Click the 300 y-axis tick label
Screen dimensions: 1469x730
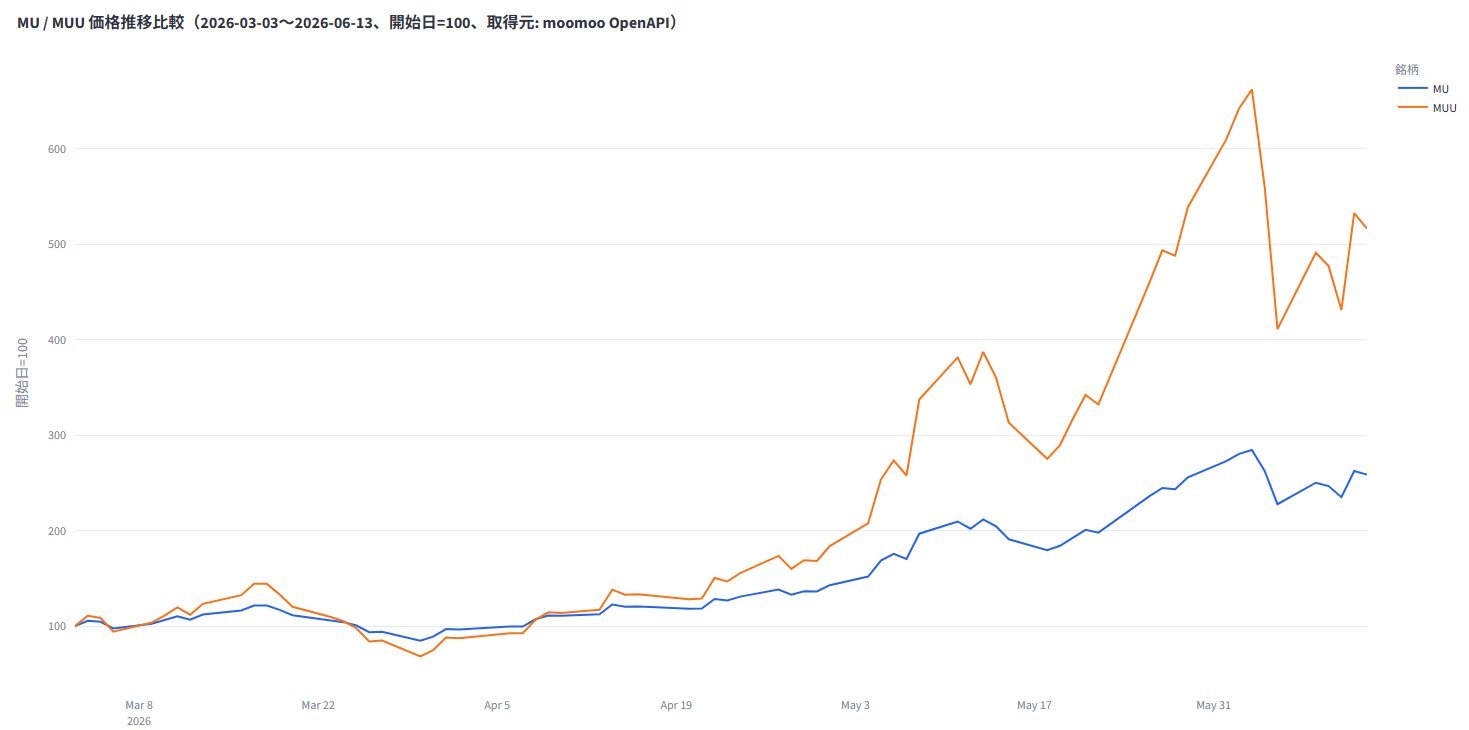56,436
